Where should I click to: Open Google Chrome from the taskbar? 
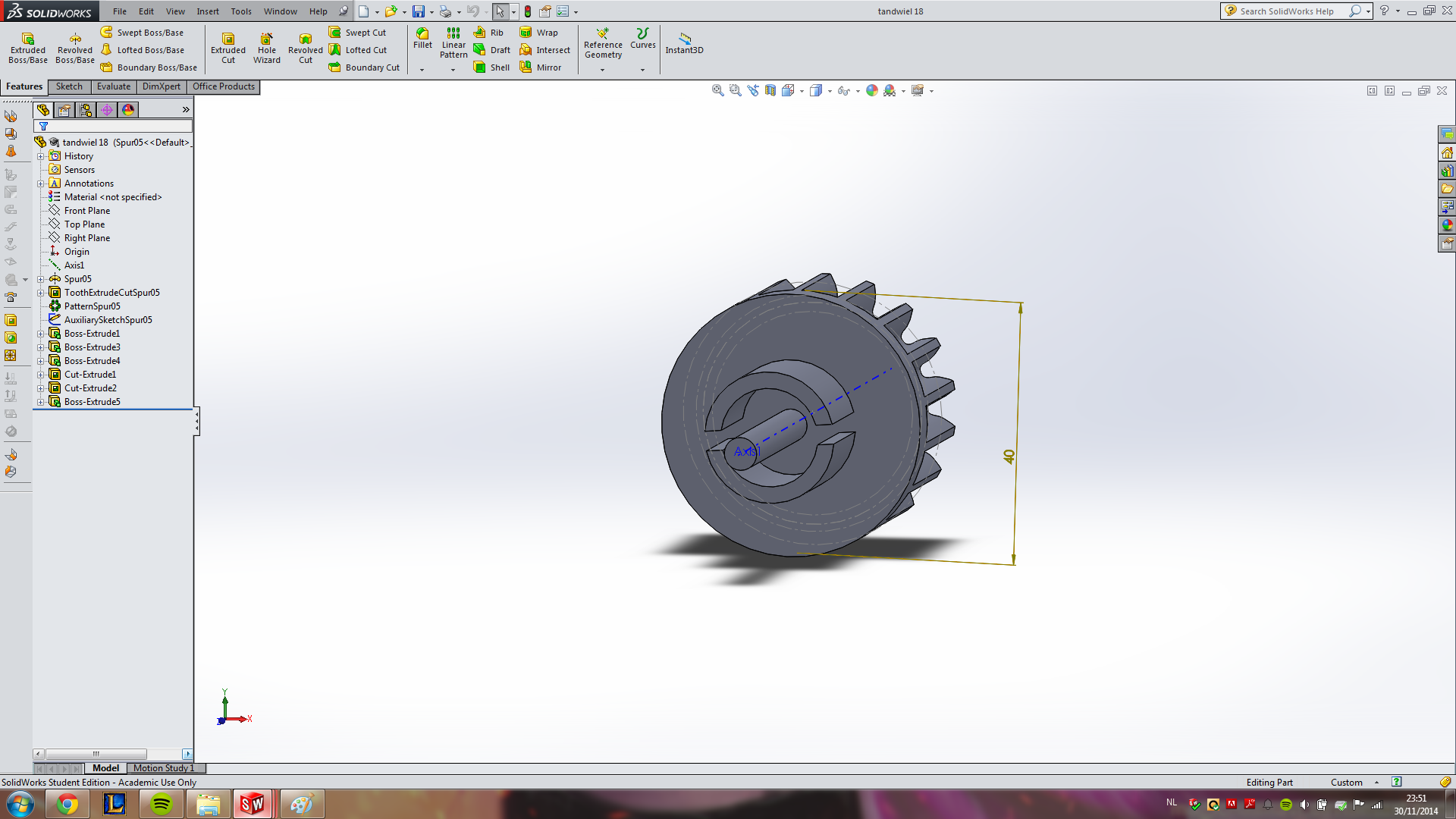tap(67, 804)
